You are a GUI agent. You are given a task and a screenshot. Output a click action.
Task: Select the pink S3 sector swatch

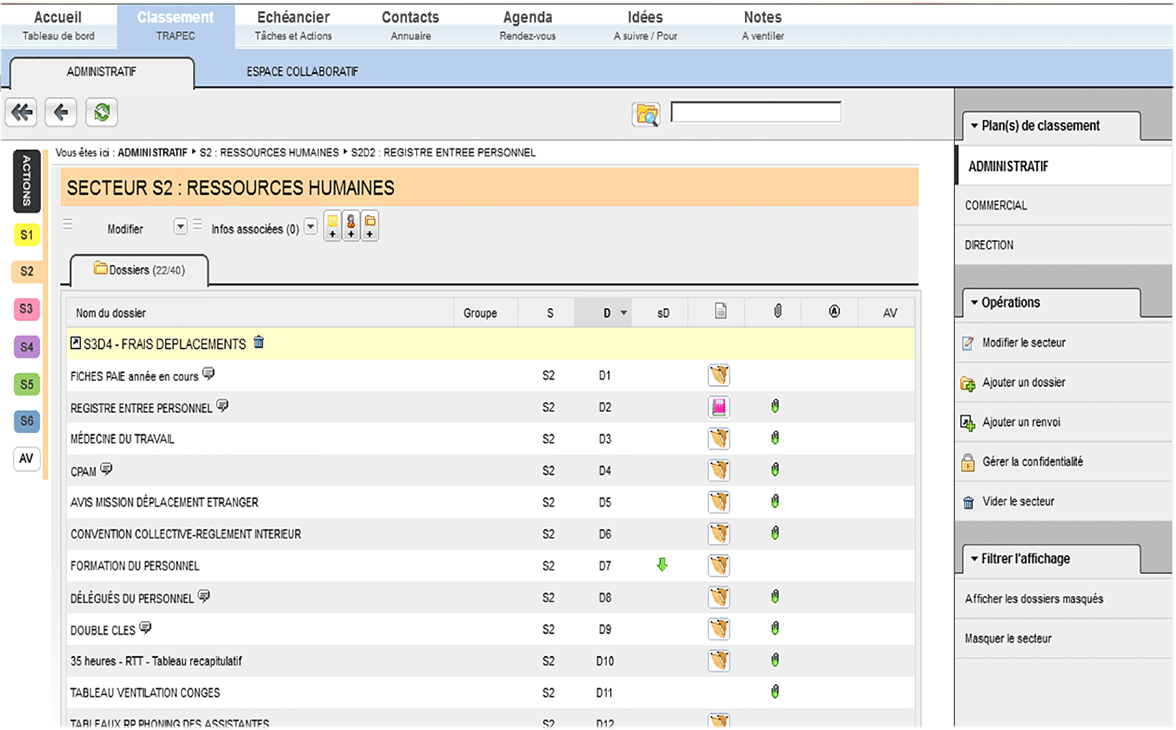click(x=27, y=308)
